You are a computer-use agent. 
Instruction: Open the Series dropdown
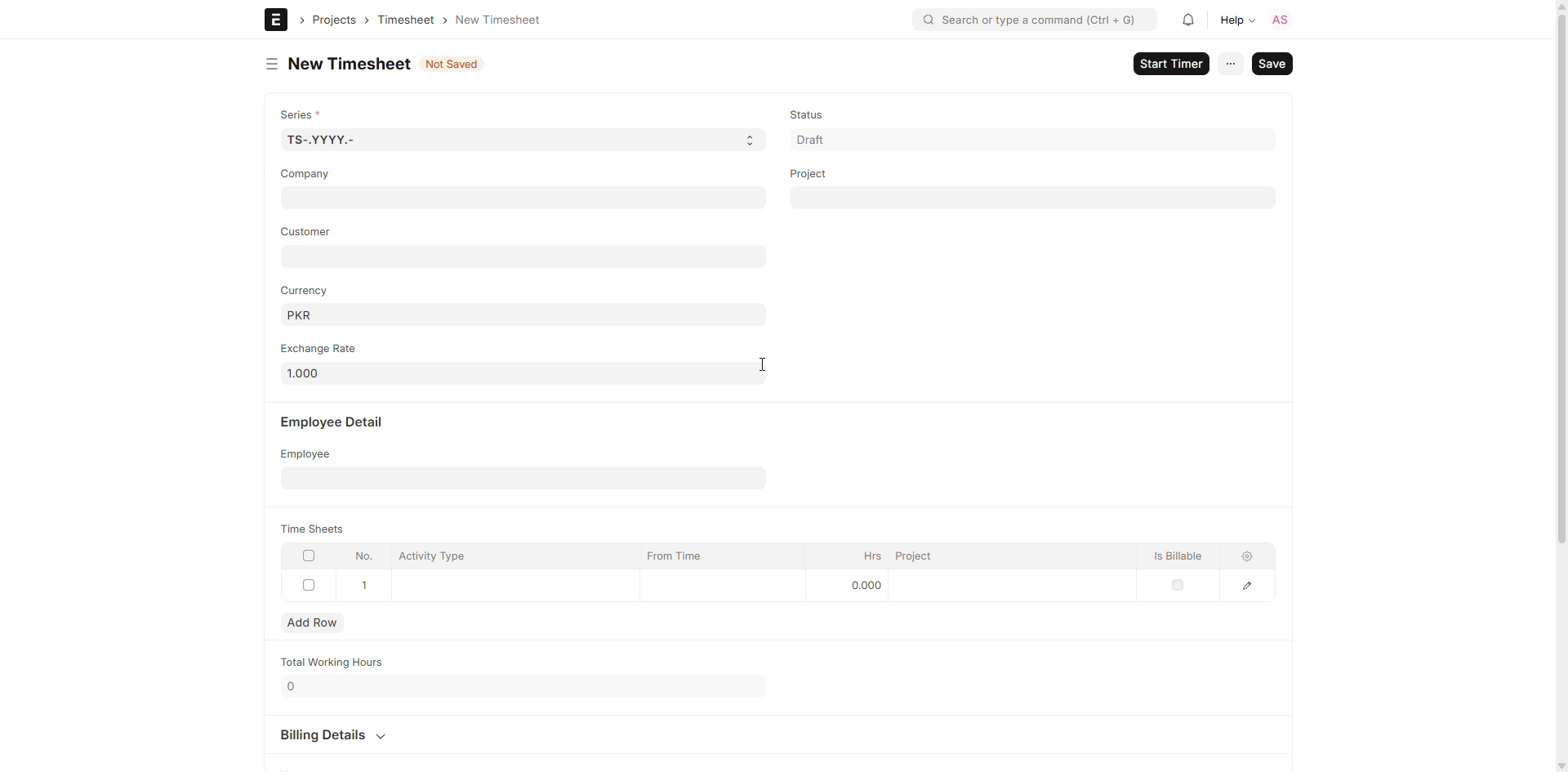[523, 140]
